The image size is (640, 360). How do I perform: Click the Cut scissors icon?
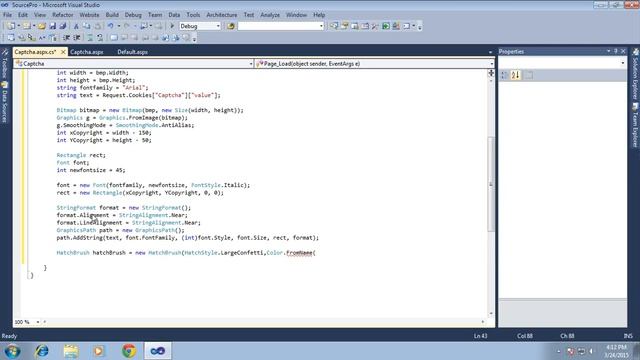click(76, 26)
